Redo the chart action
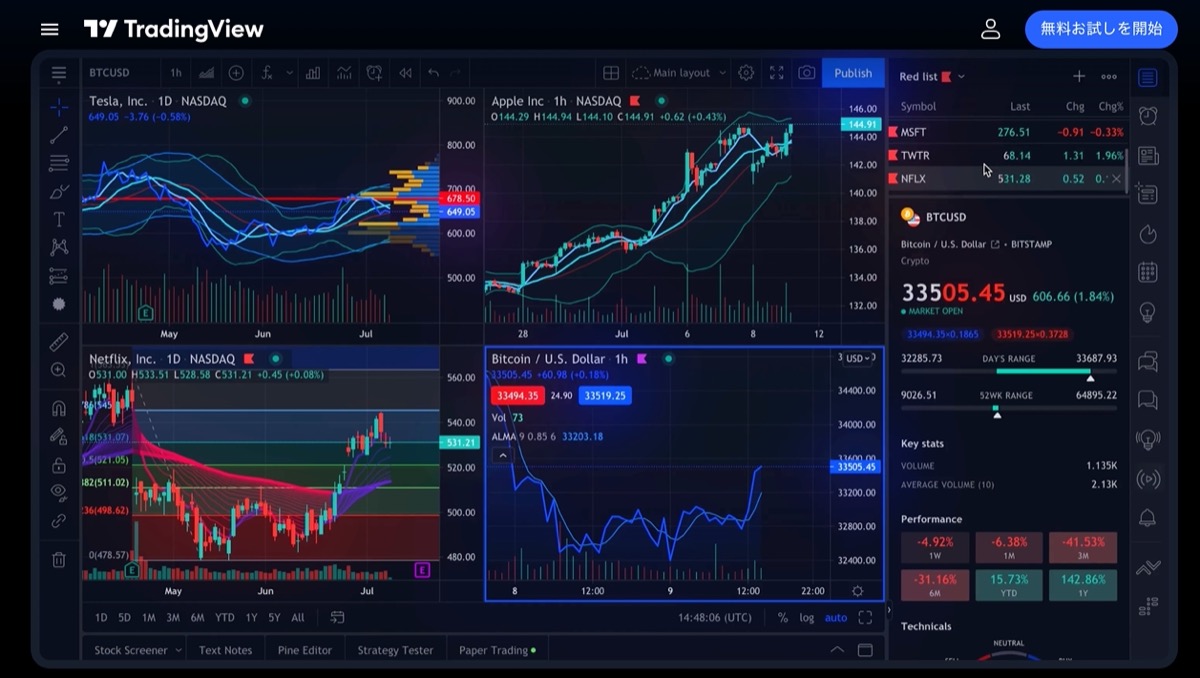The height and width of the screenshot is (678, 1200). [456, 73]
